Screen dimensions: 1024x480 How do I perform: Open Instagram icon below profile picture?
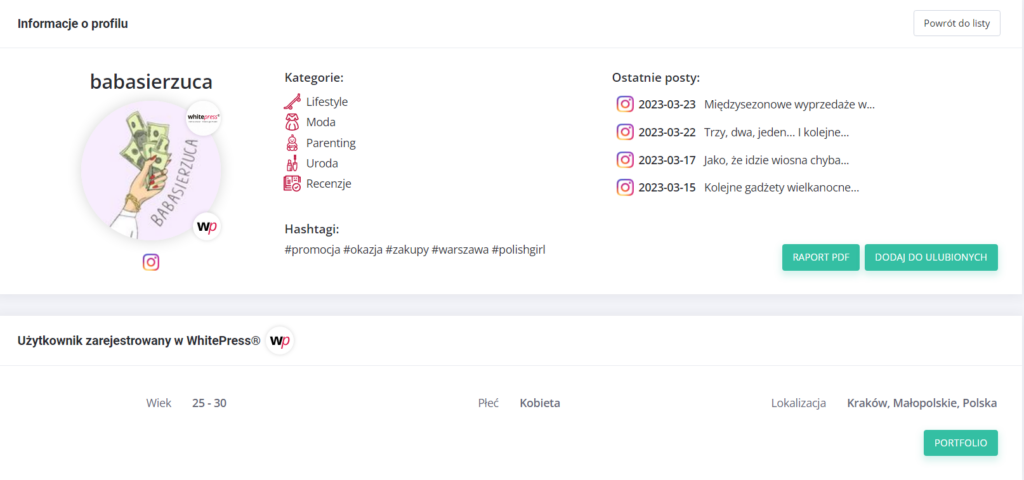click(151, 262)
